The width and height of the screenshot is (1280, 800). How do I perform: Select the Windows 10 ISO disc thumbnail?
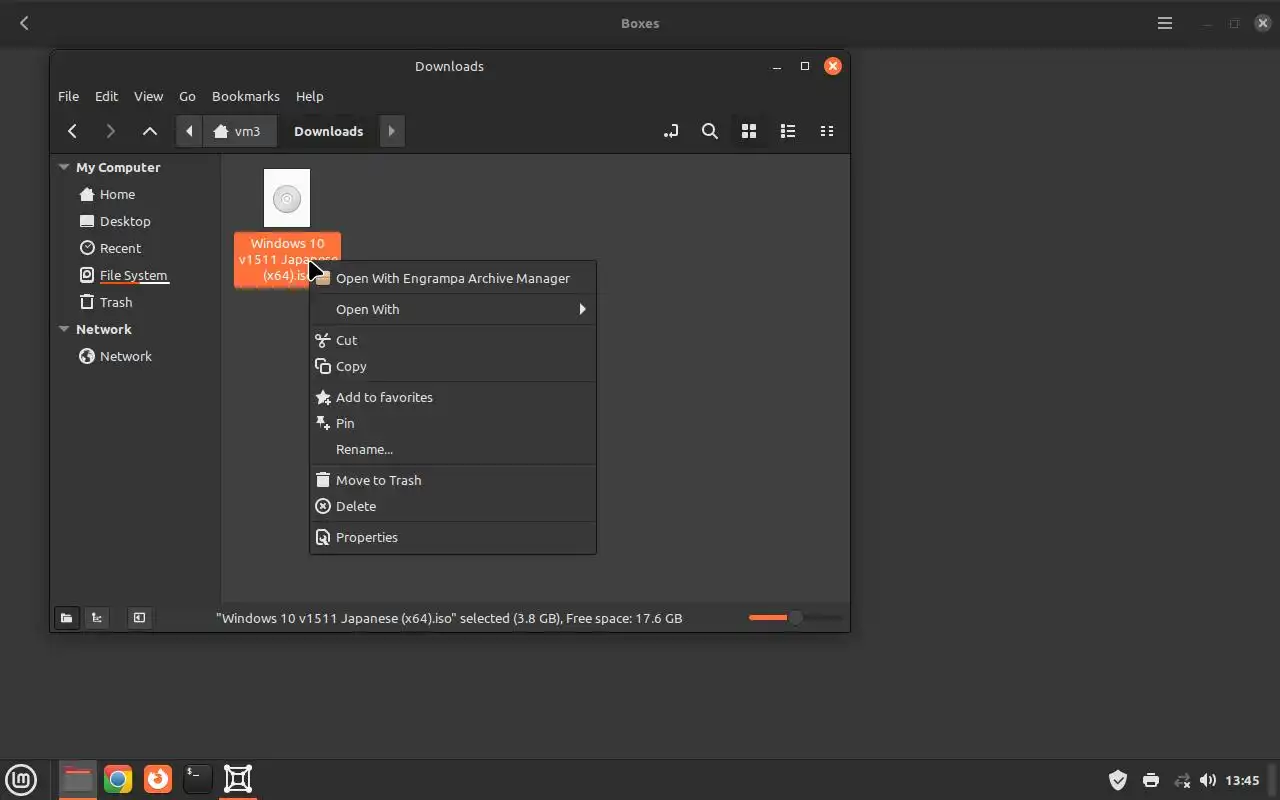[x=287, y=198]
